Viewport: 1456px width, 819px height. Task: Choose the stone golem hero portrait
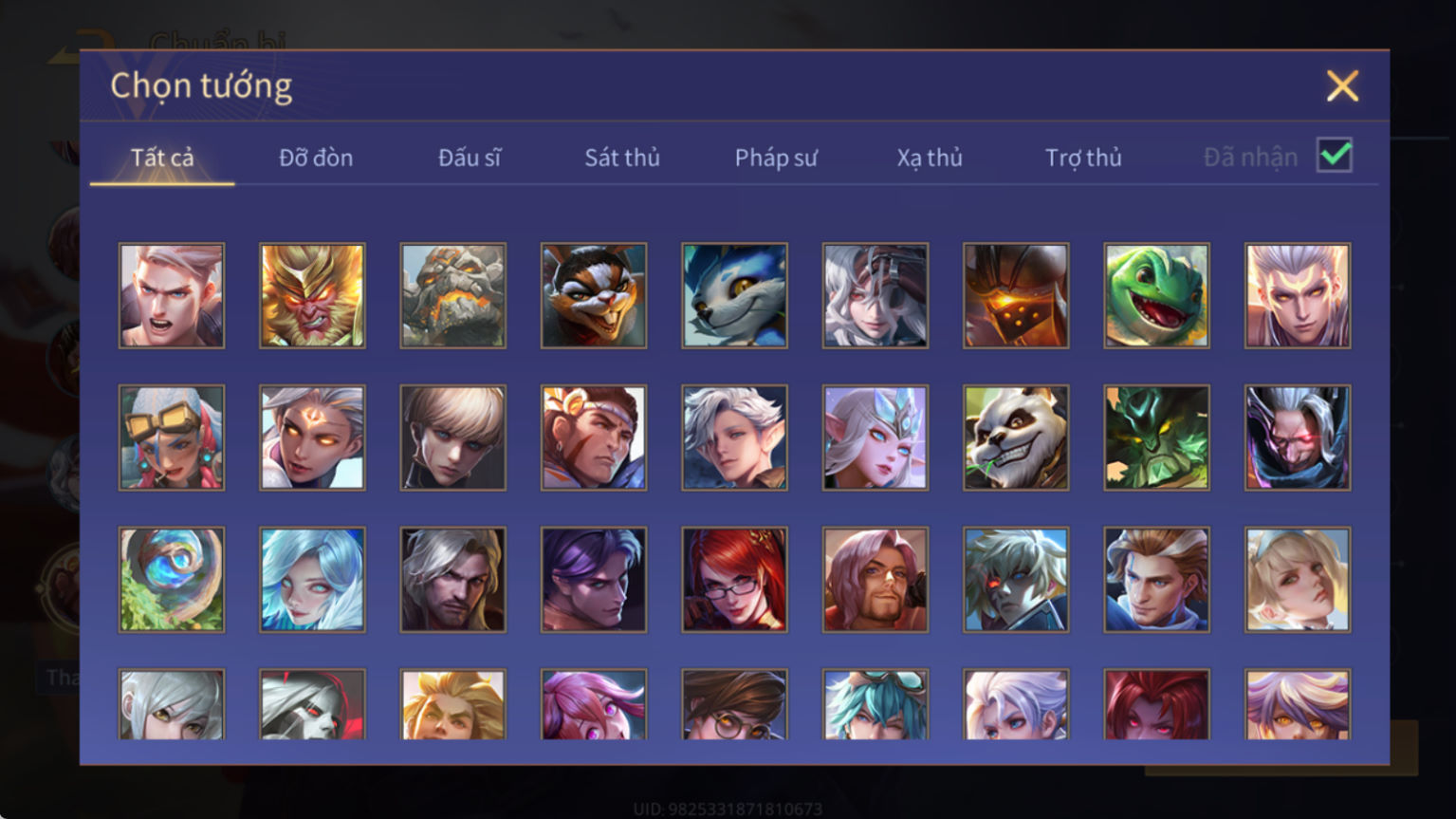pyautogui.click(x=452, y=295)
